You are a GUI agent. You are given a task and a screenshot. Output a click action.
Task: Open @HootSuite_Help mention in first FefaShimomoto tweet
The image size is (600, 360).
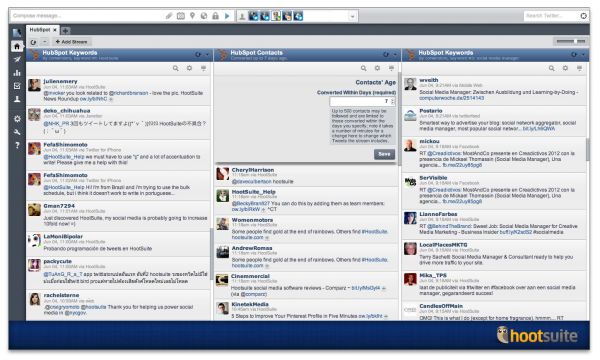(x=64, y=157)
